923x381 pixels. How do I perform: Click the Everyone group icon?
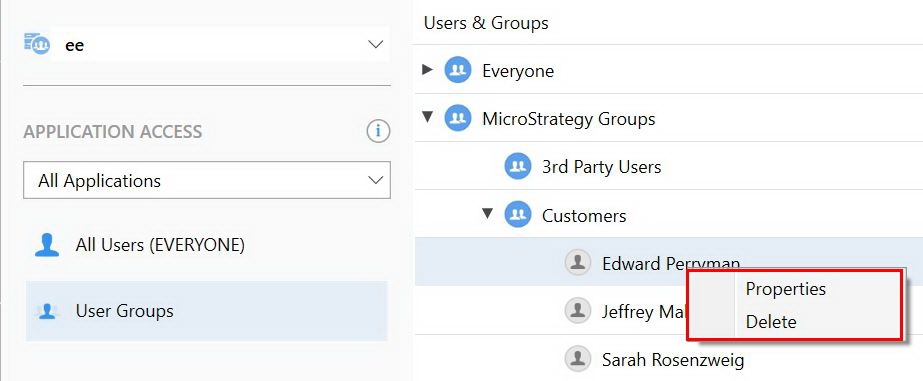pos(458,71)
